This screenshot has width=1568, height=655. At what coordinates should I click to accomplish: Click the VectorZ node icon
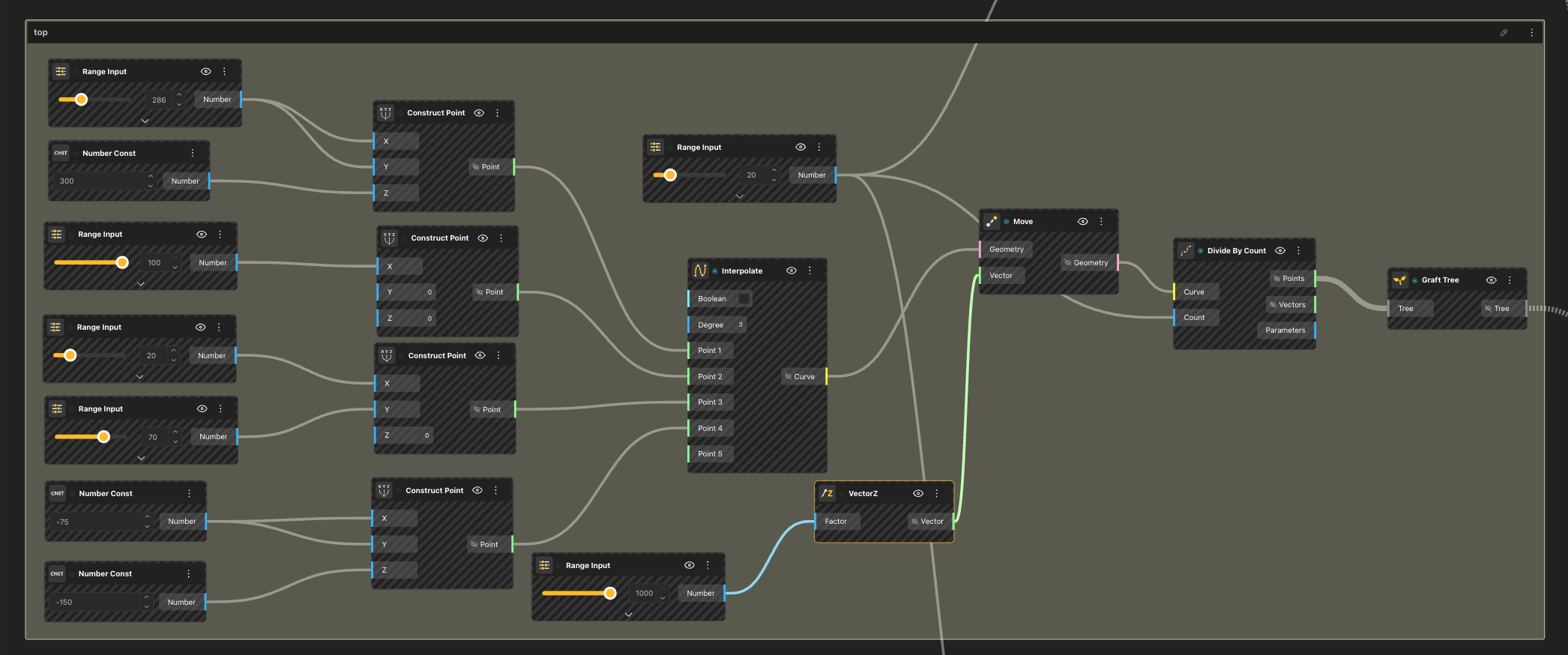827,493
